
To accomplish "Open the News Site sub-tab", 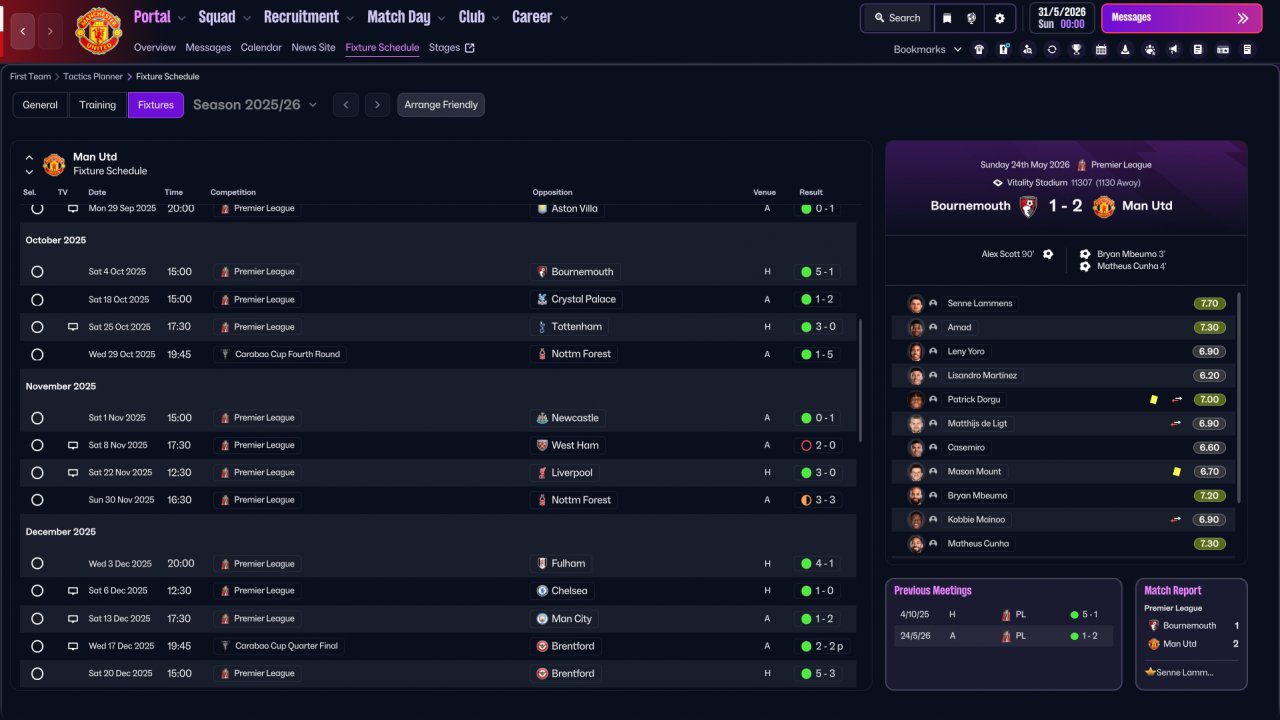I will (x=314, y=48).
